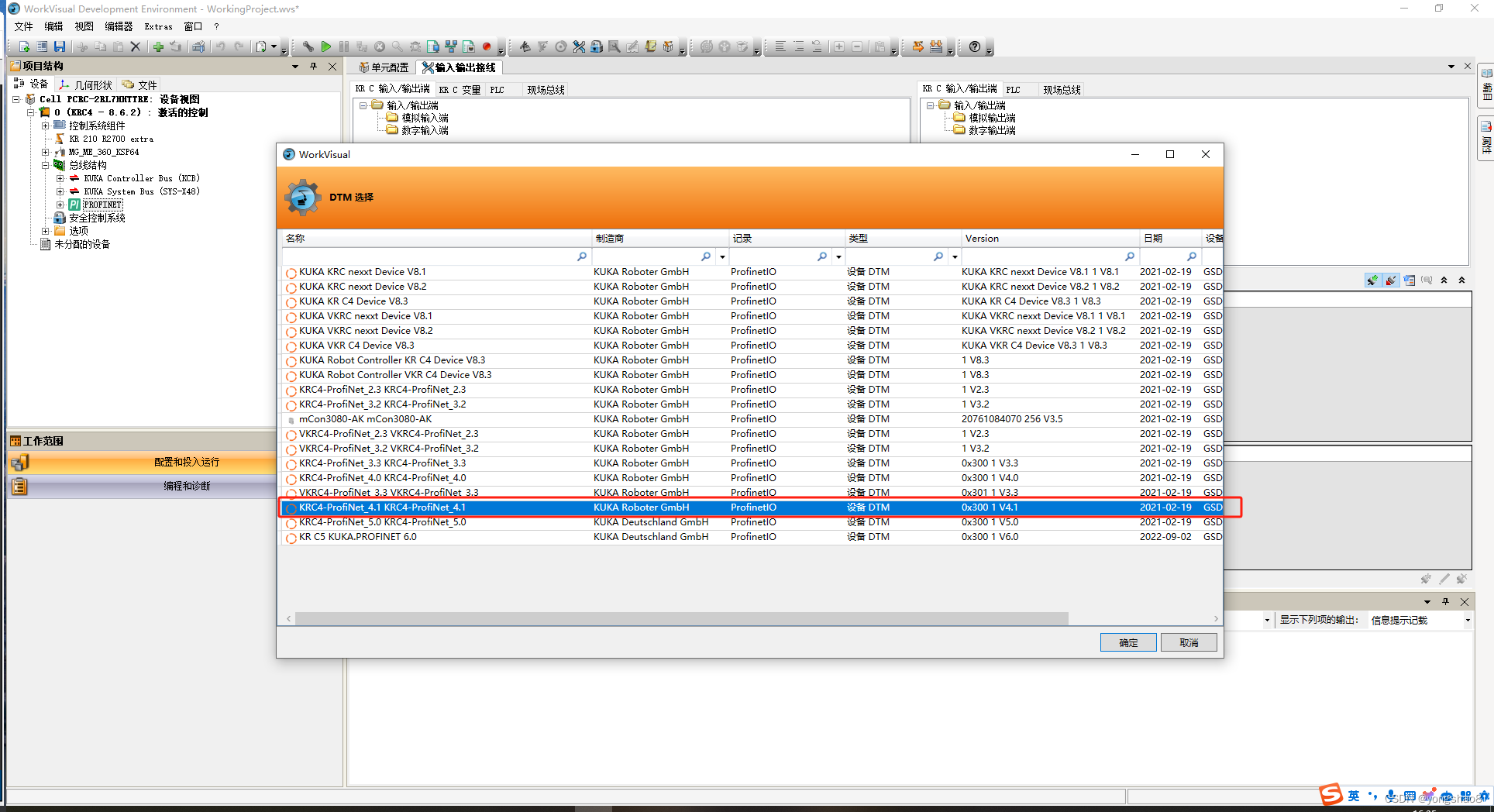Cancel the dialog with 取消

1189,642
